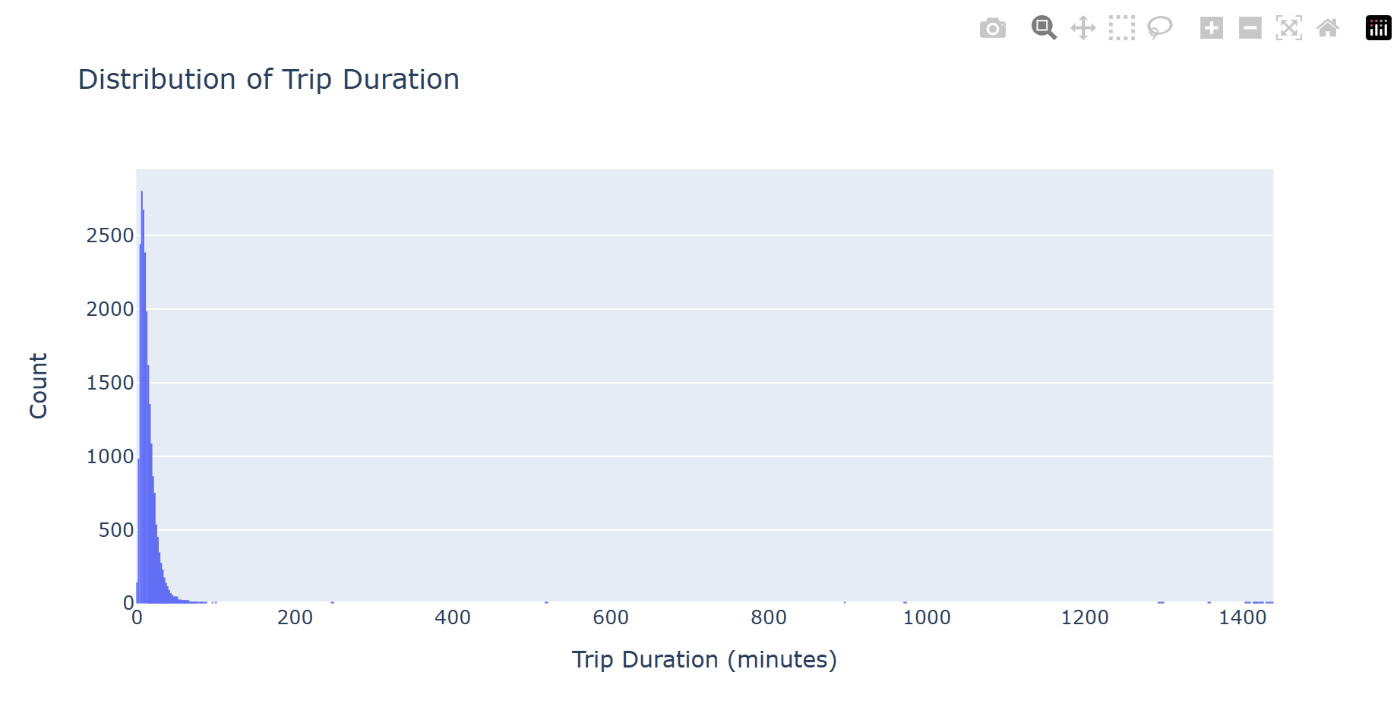This screenshot has width=1400, height=707.
Task: Choose the Box Select tool
Action: point(1122,28)
